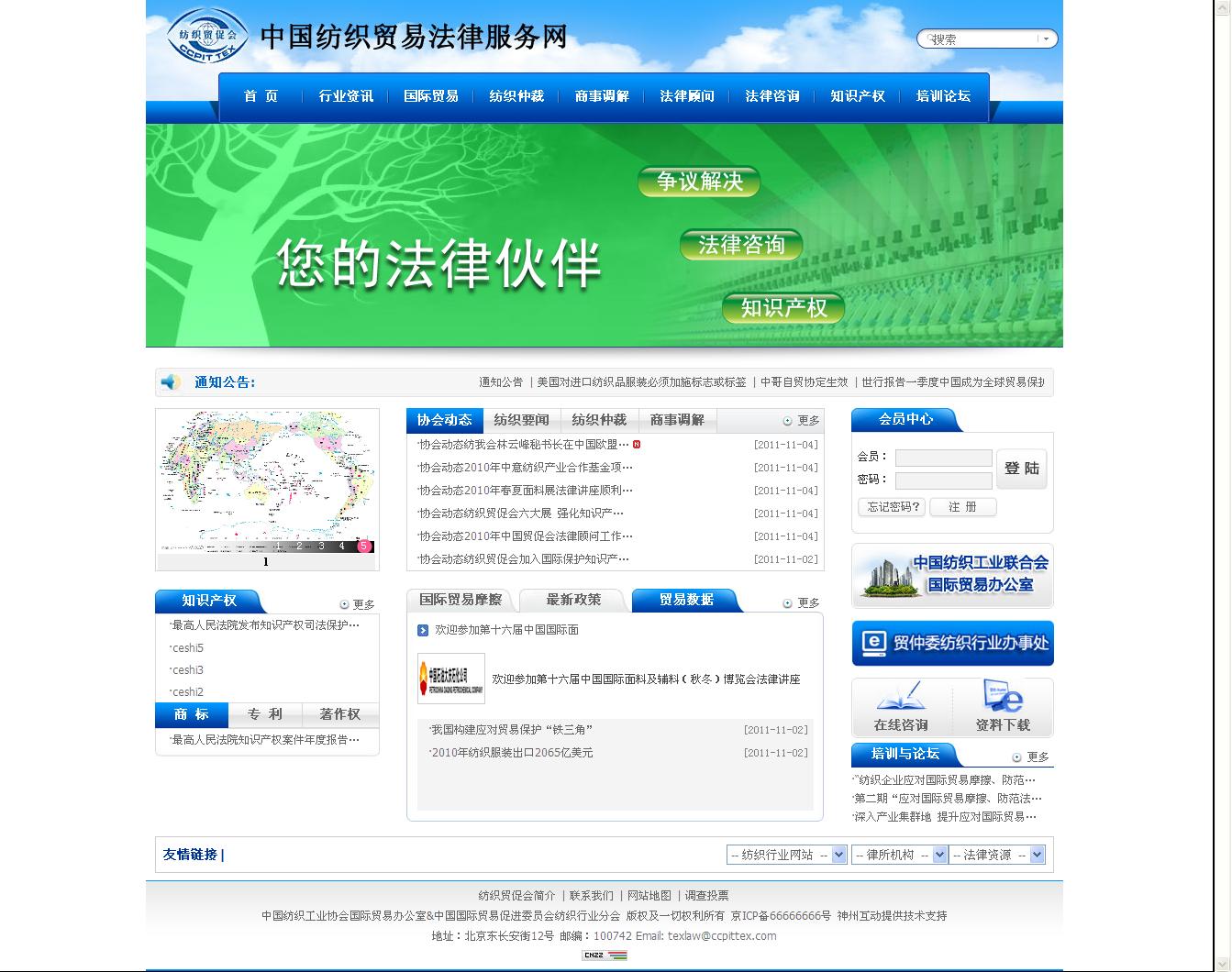Click the speaker icon beside 通知公告

coord(171,382)
